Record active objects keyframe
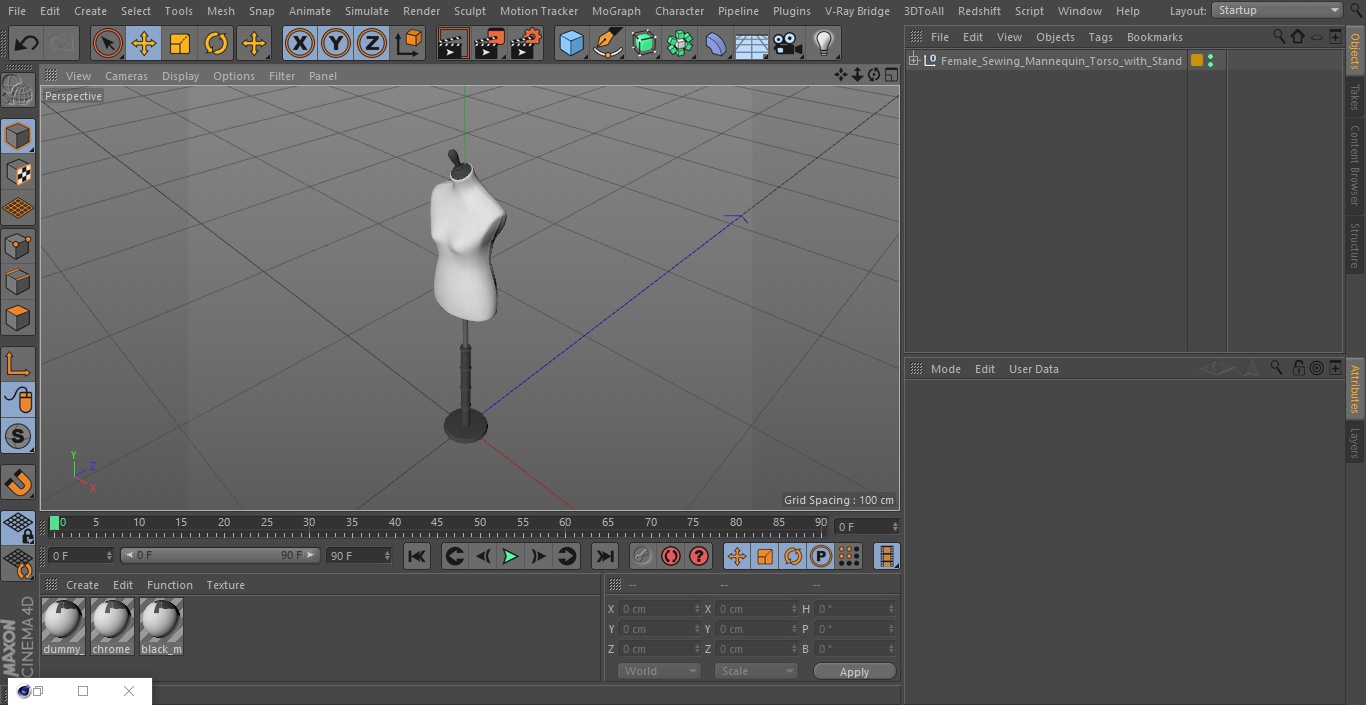1366x705 pixels. pos(643,556)
